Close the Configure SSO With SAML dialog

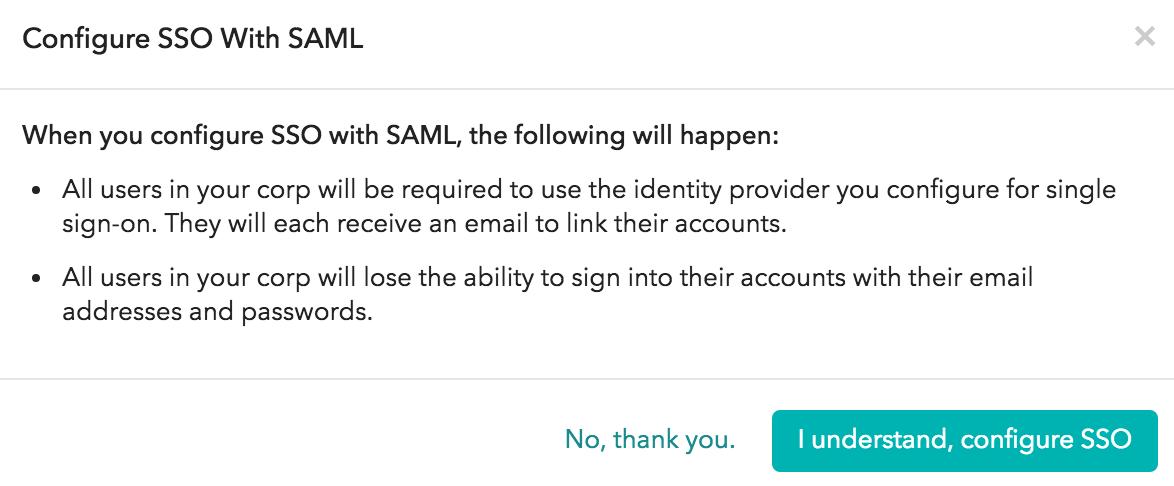1144,38
